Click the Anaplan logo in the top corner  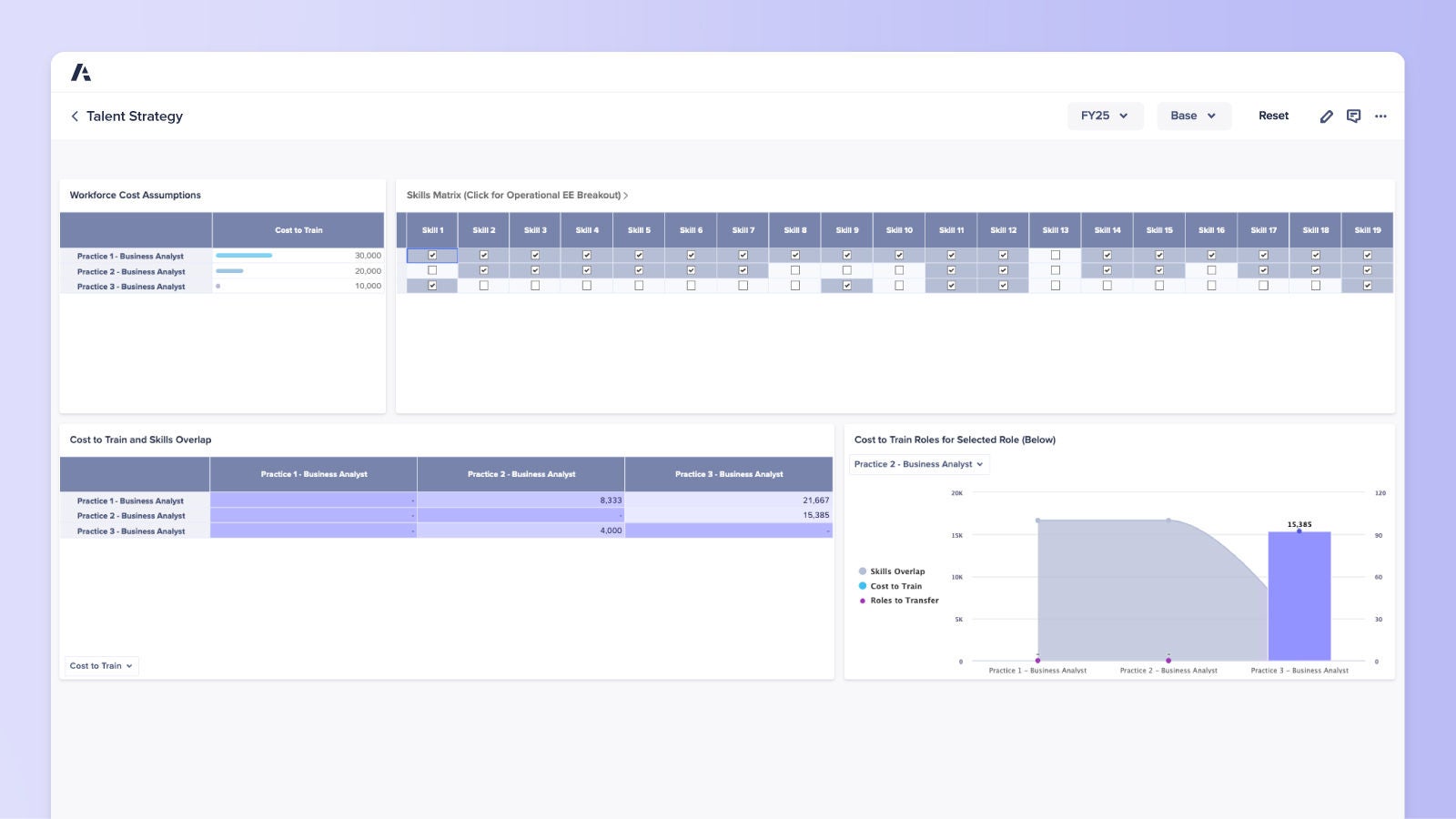tap(82, 71)
